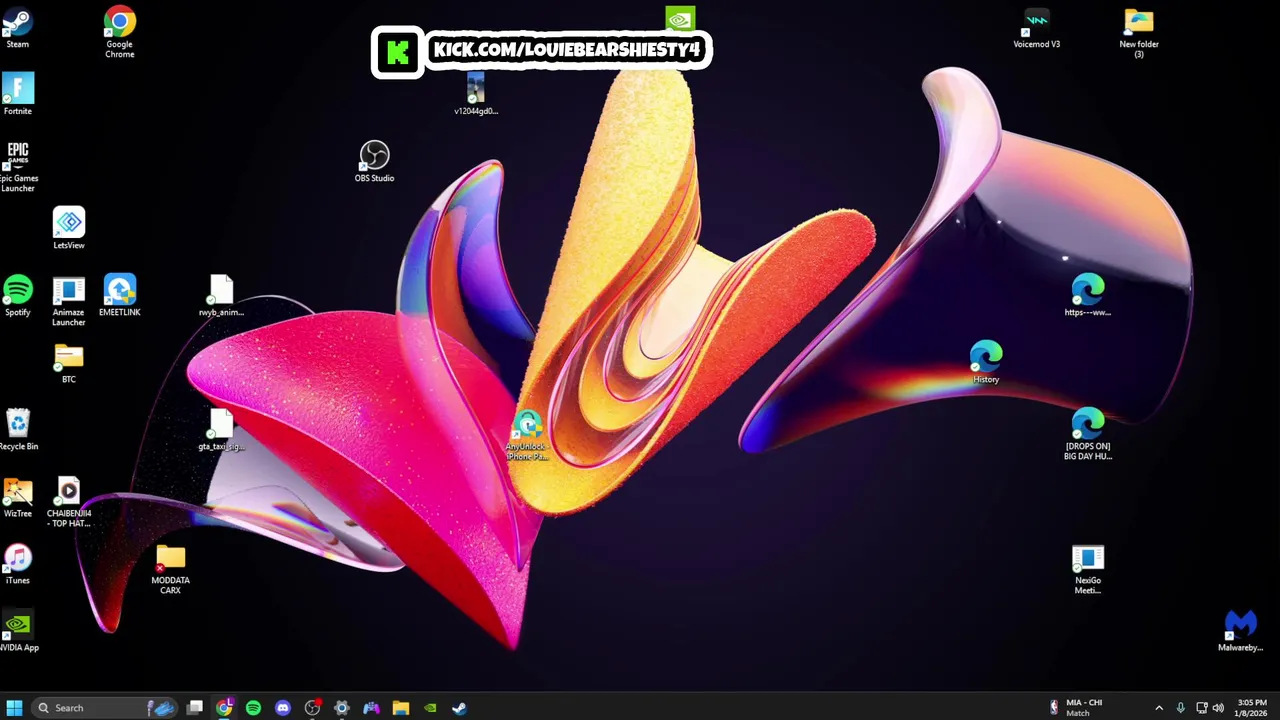The height and width of the screenshot is (720, 1280).
Task: Select the gta_taxi_sig file on desktop
Action: point(221,430)
